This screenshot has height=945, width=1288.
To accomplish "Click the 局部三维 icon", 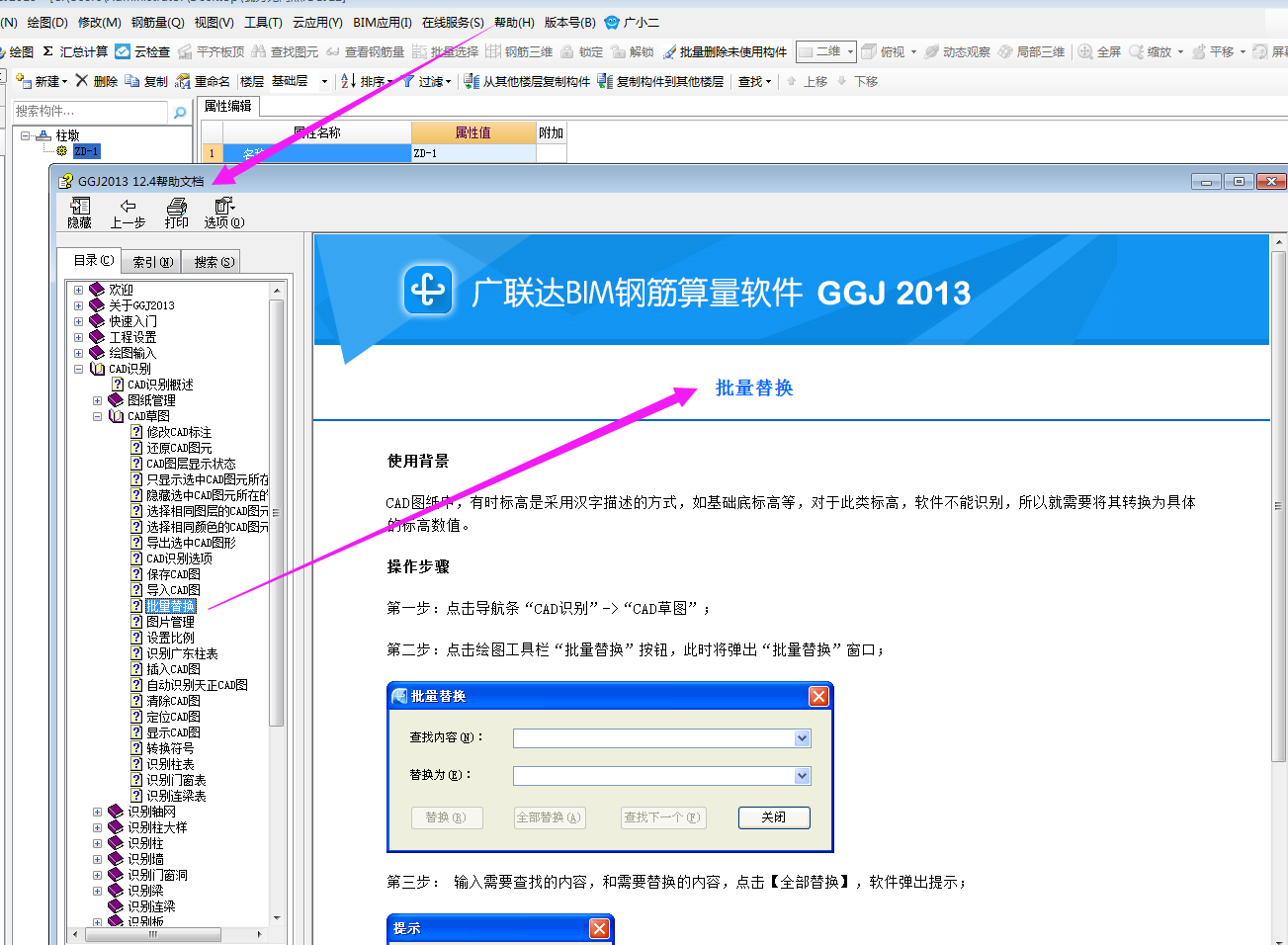I will click(x=1005, y=51).
